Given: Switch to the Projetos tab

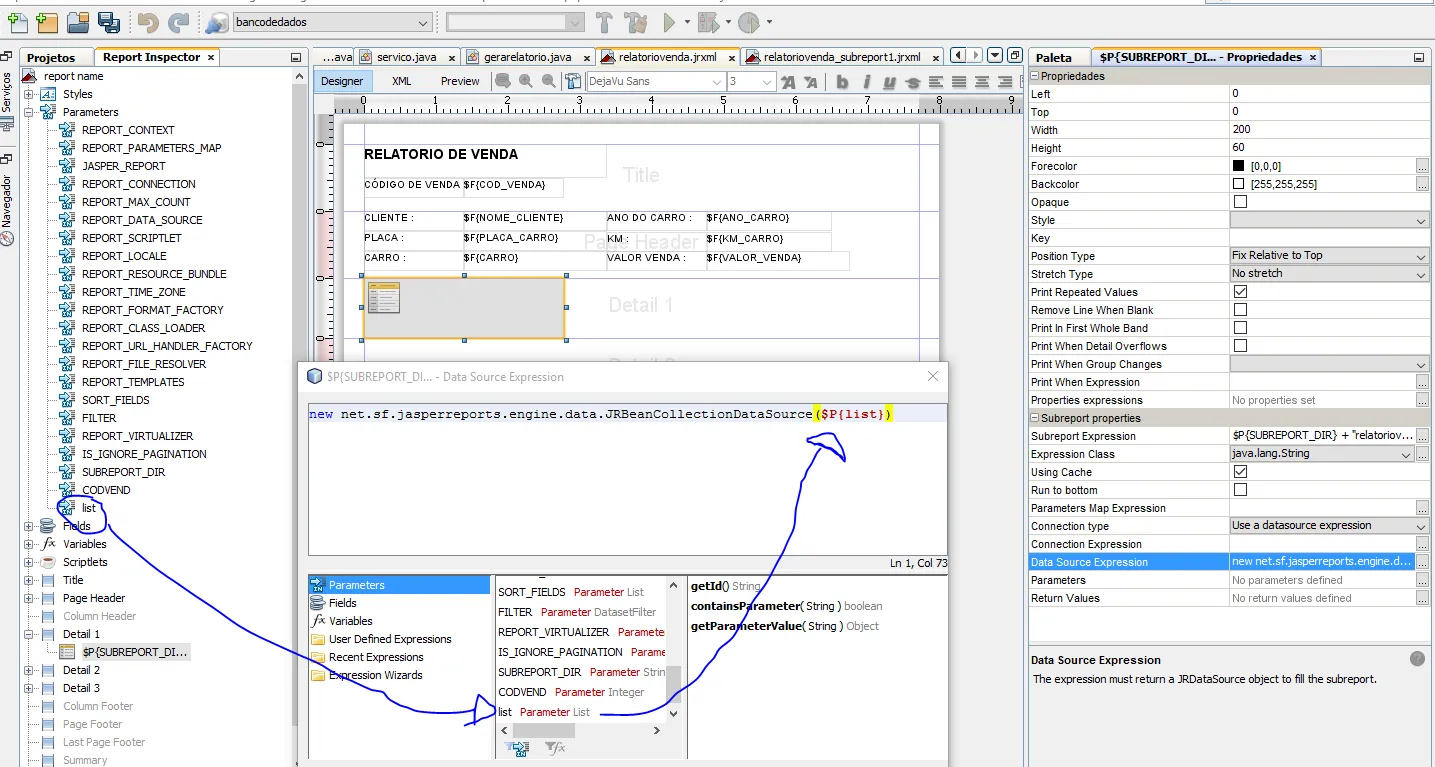Looking at the screenshot, I should [51, 58].
